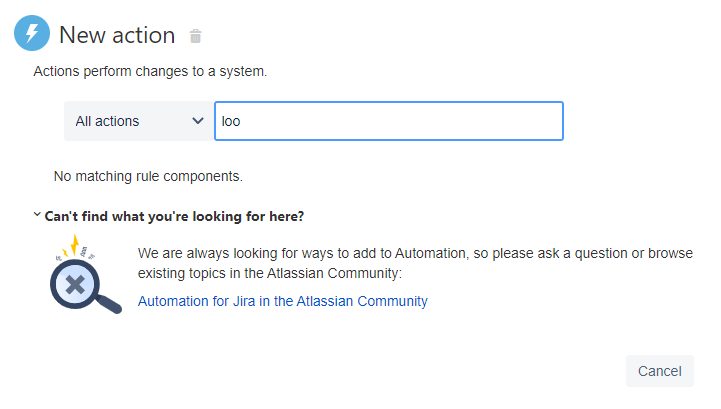Click the "New action" heading text
Viewport: 721px width, 409px height.
click(x=117, y=35)
